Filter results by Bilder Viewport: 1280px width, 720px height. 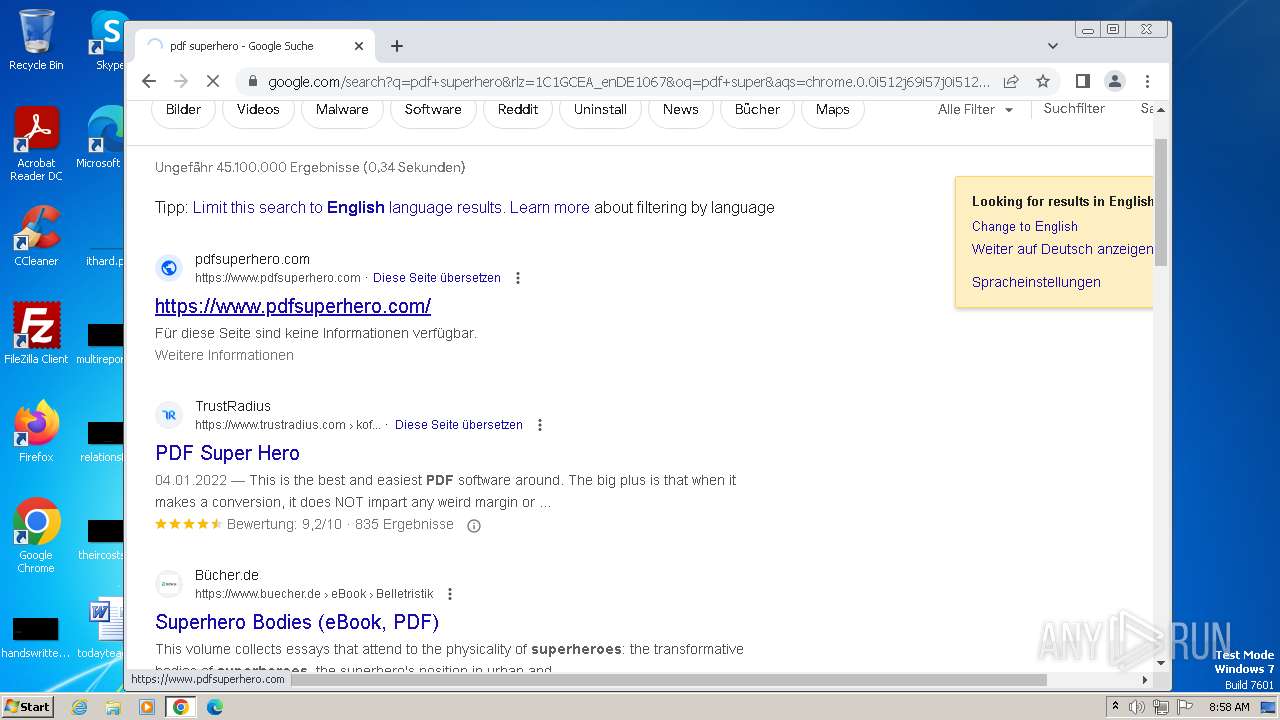point(183,110)
